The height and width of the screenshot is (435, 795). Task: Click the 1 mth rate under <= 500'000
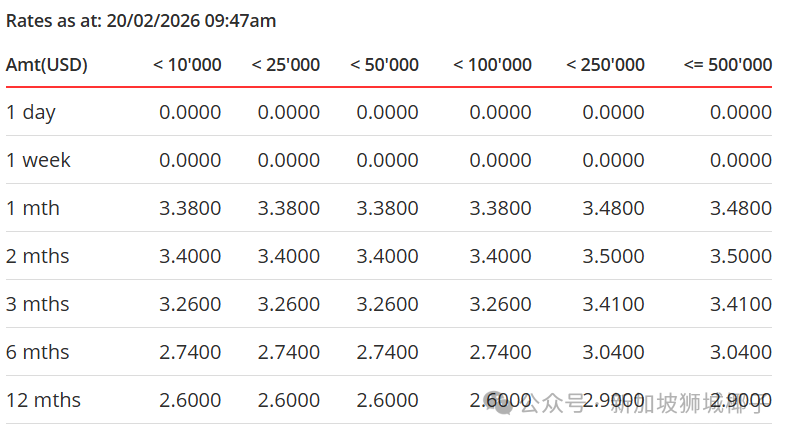pos(741,208)
